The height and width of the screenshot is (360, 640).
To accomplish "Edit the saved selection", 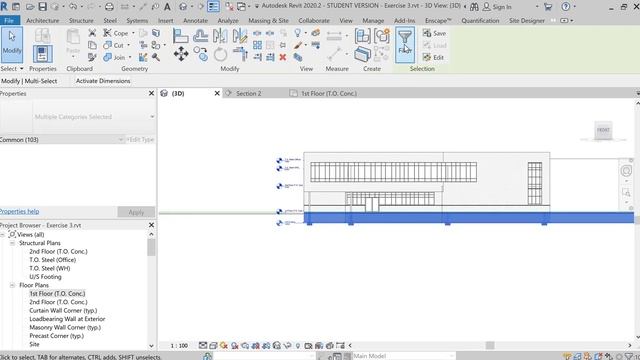I will coord(433,58).
